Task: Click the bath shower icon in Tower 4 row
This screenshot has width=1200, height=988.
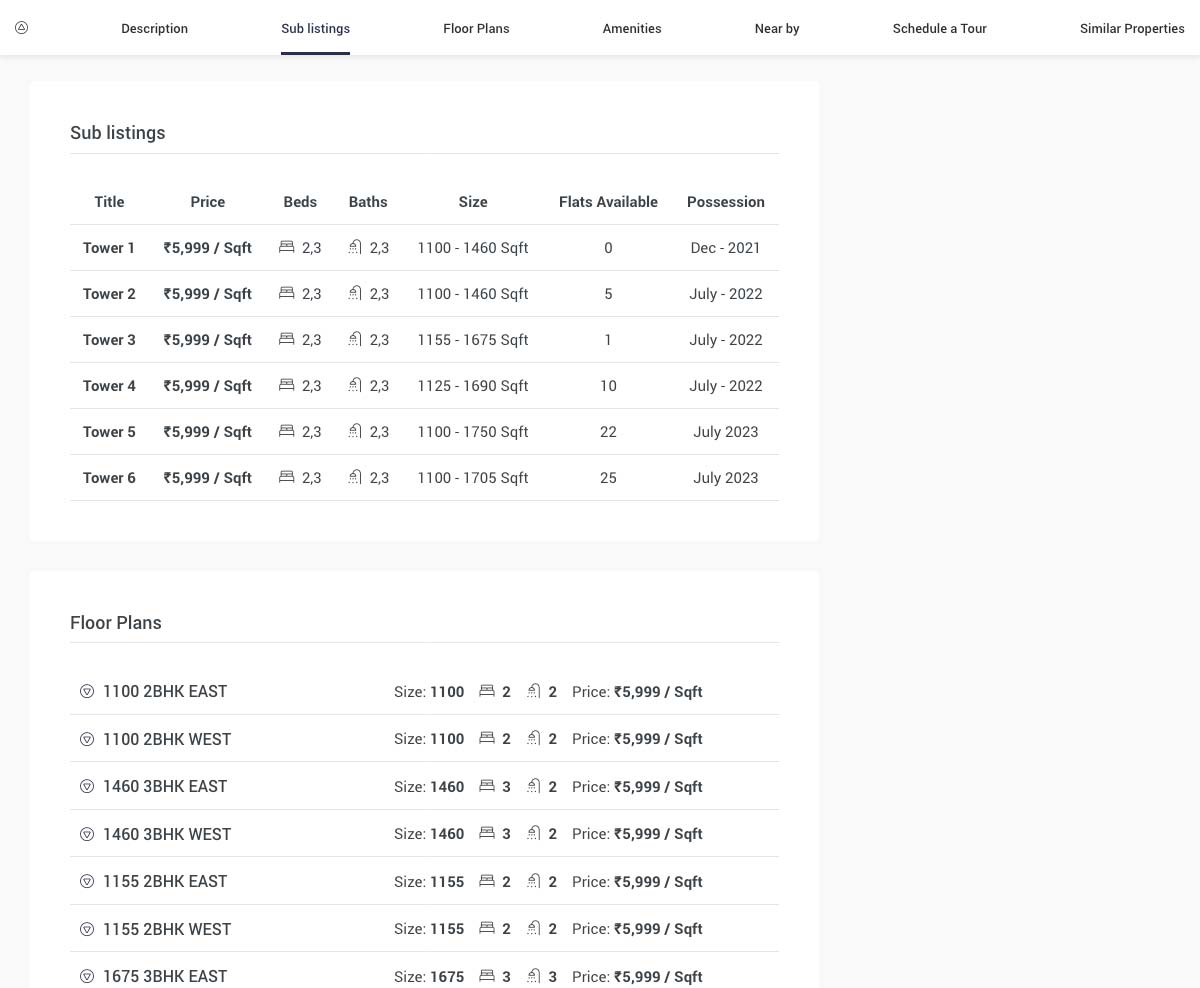Action: [x=355, y=385]
